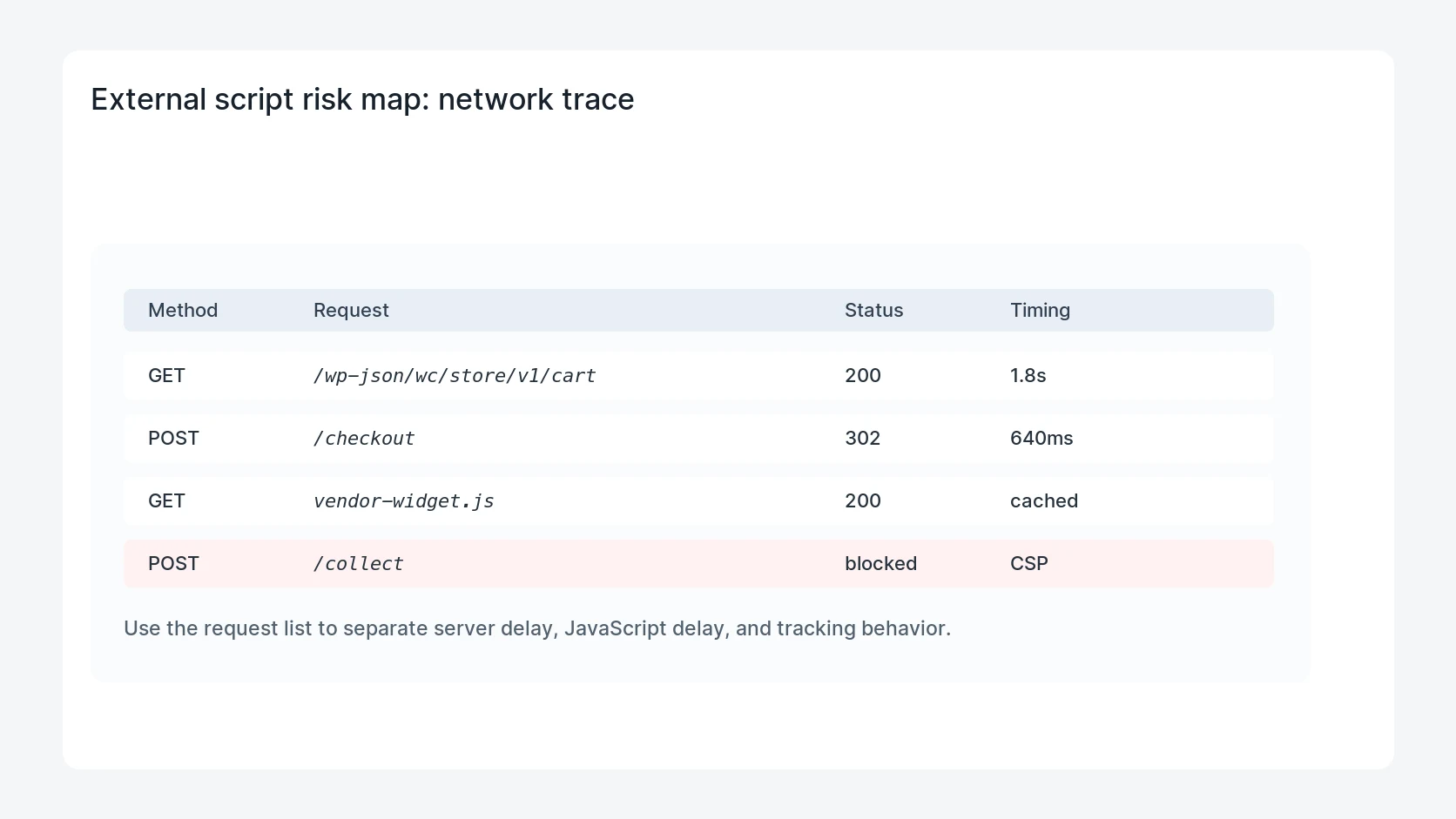
Task: Select the CSP timing value
Action: [1028, 563]
